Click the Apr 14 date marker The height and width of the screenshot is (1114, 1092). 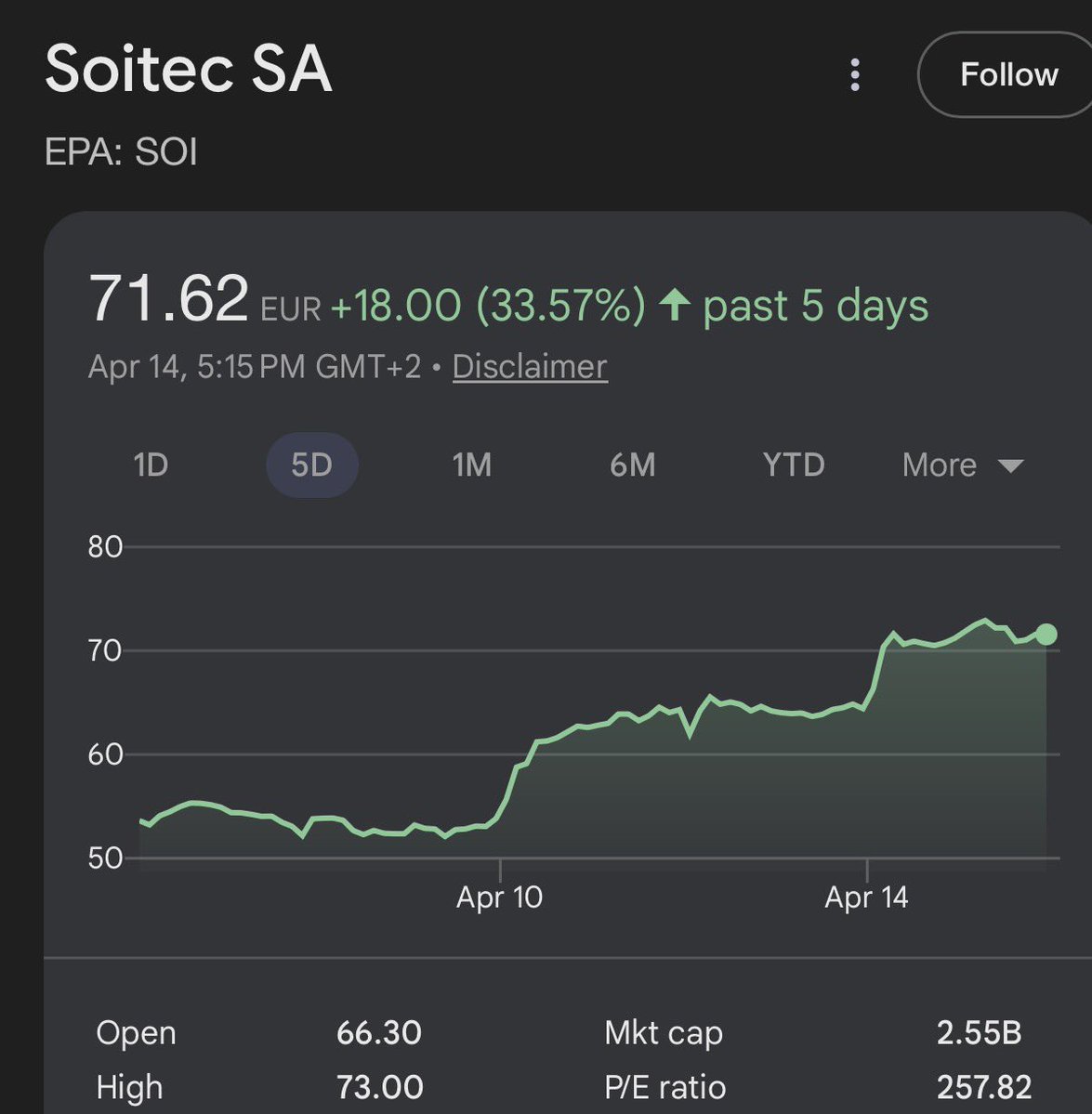point(866,897)
